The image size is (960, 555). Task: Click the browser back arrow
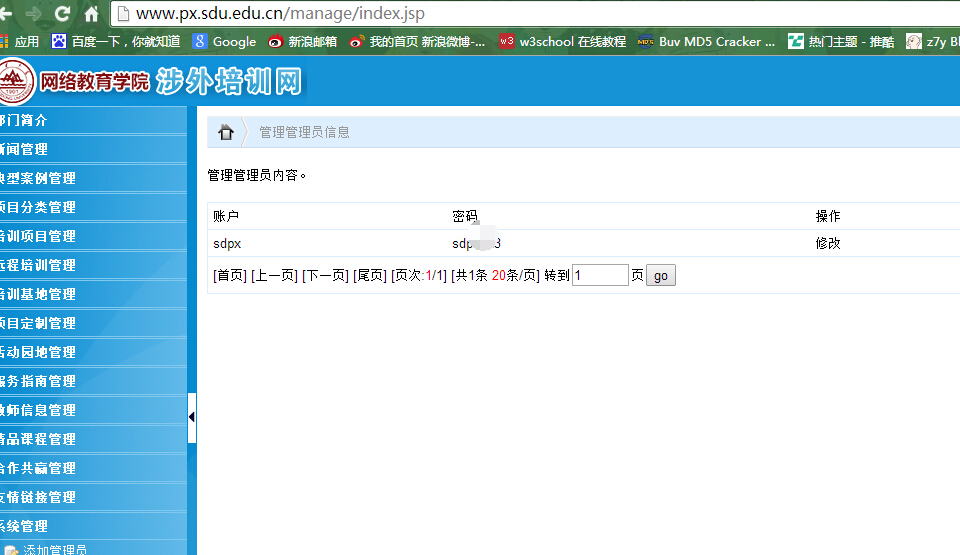point(6,13)
